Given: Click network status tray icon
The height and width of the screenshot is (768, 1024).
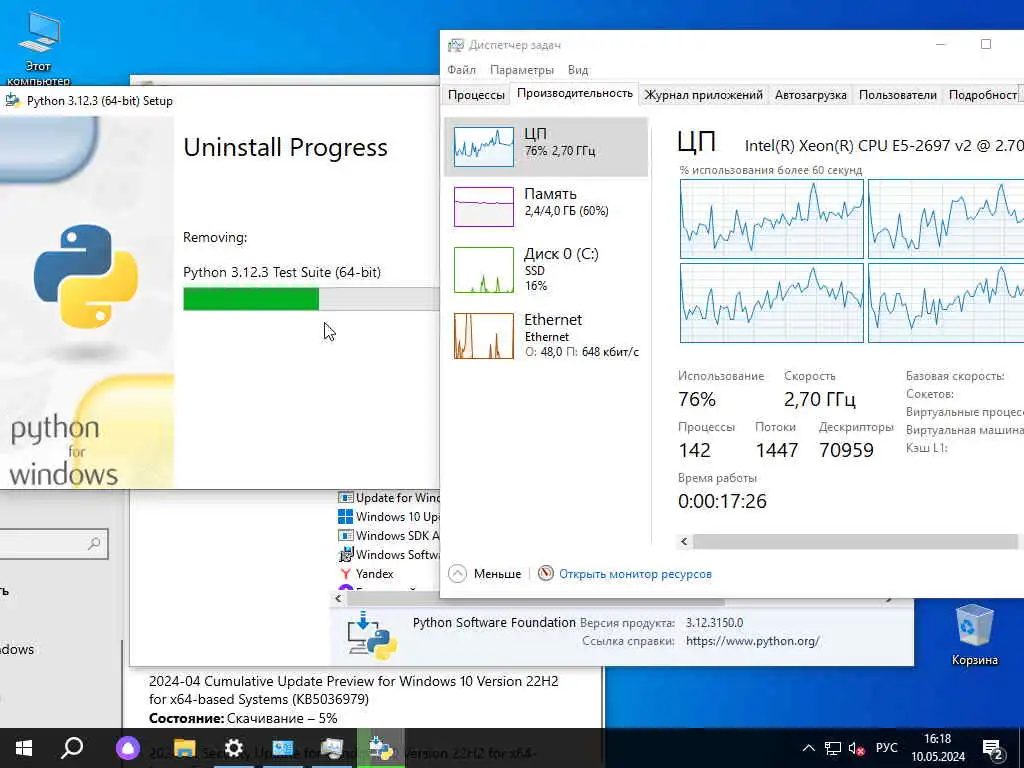Looking at the screenshot, I should 833,748.
